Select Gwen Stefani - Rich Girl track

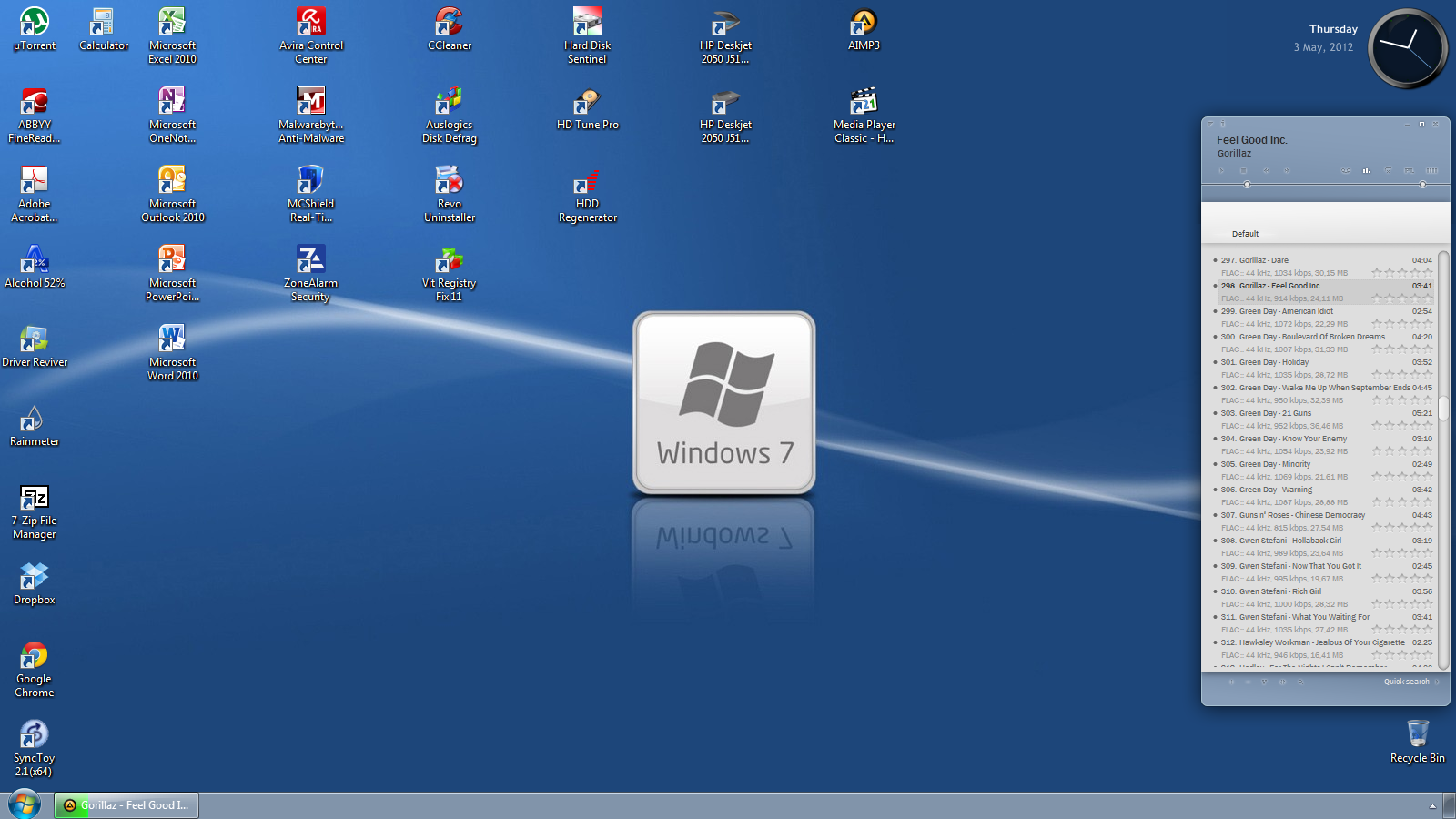click(1322, 597)
